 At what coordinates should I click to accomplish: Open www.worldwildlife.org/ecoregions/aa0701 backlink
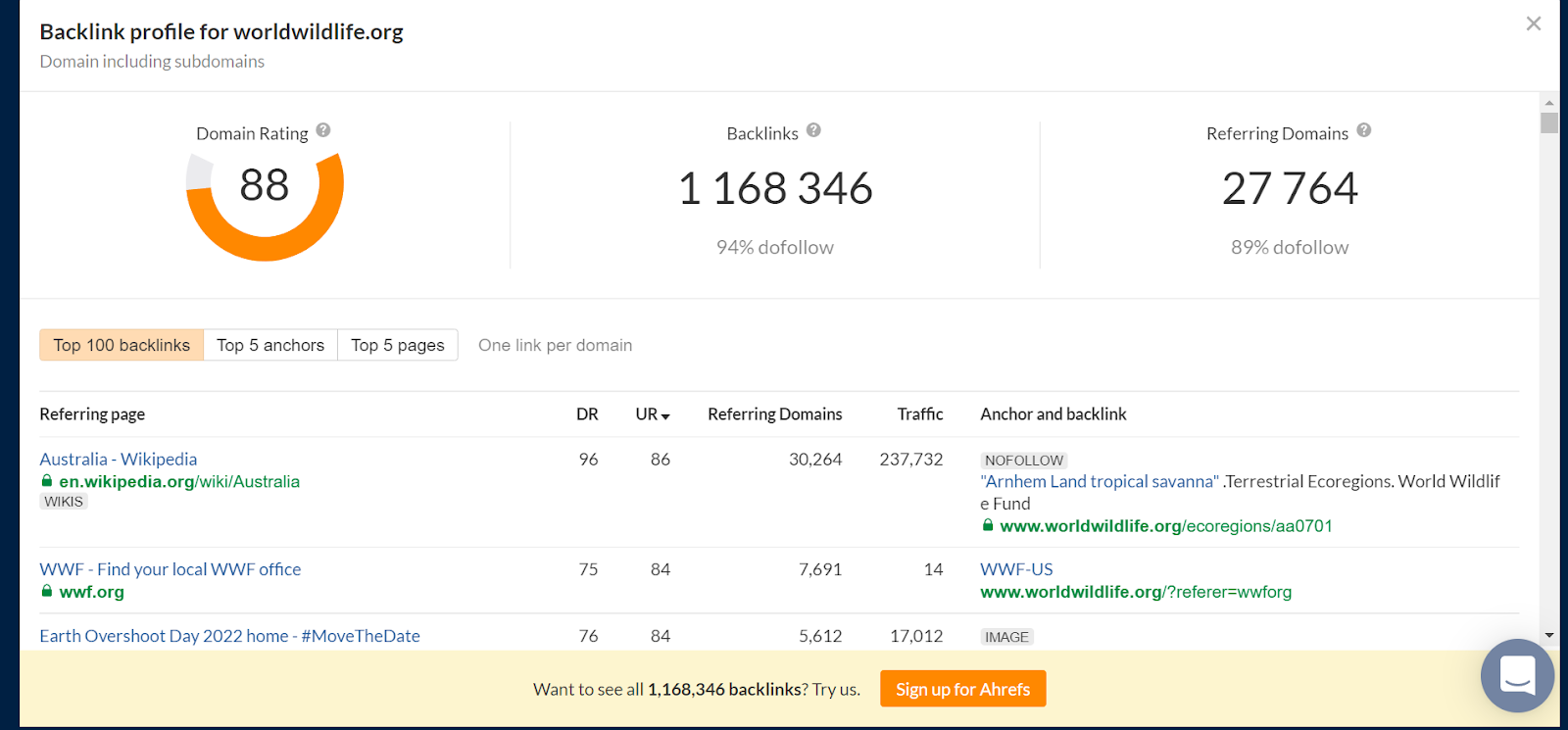click(x=1166, y=526)
